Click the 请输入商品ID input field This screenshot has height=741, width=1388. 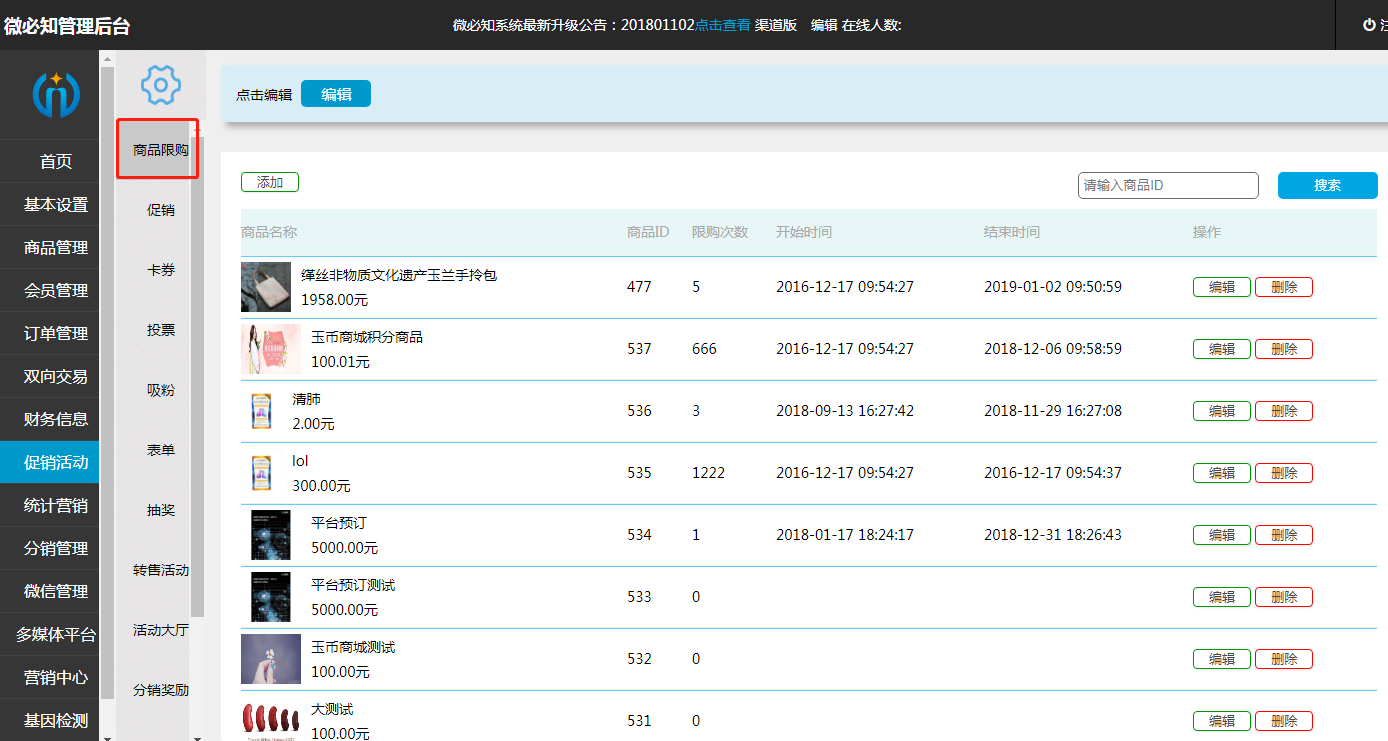click(1168, 185)
